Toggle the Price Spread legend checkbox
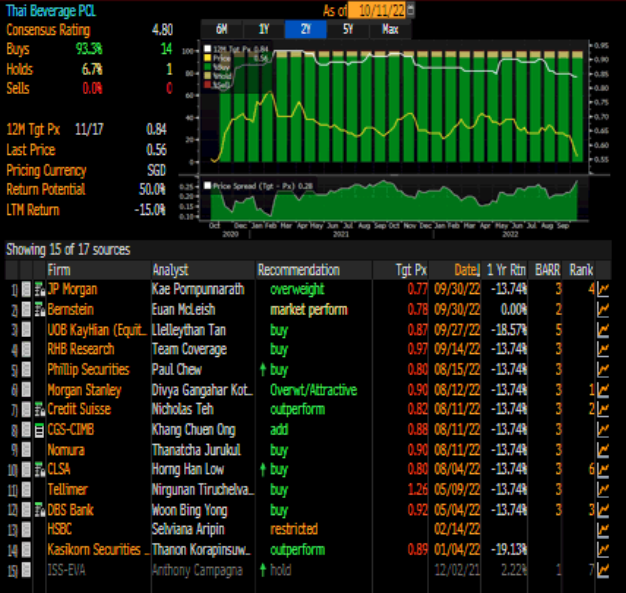 click(x=208, y=186)
